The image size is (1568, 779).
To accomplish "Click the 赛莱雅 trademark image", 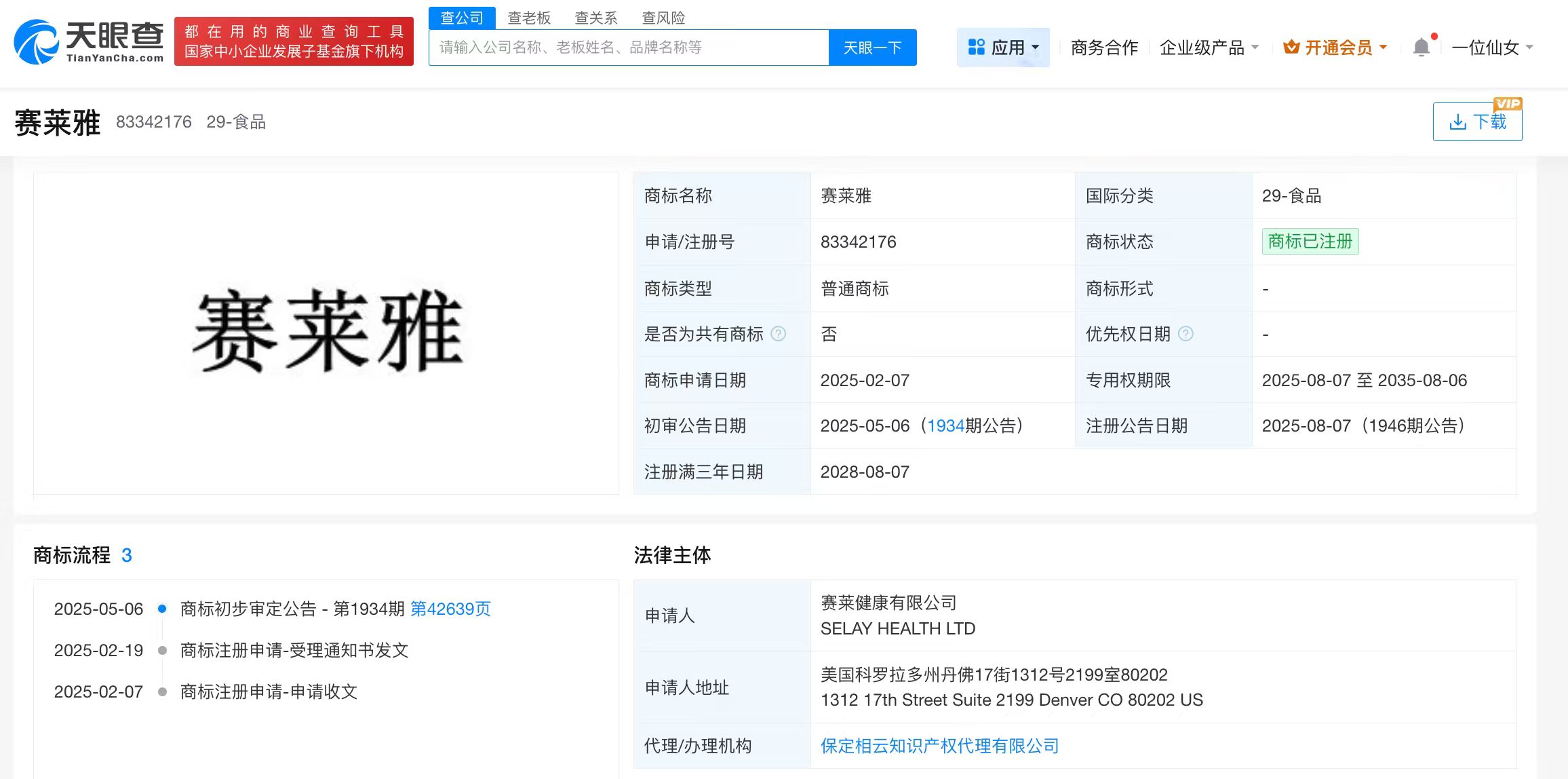I will pos(327,331).
